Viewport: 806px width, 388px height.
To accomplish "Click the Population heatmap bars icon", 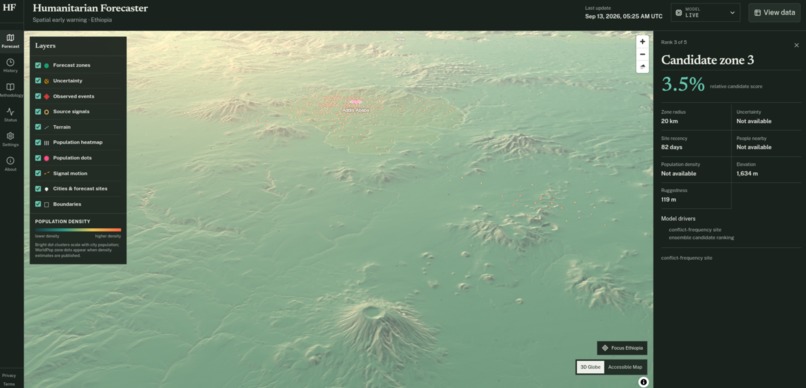I will coord(46,143).
